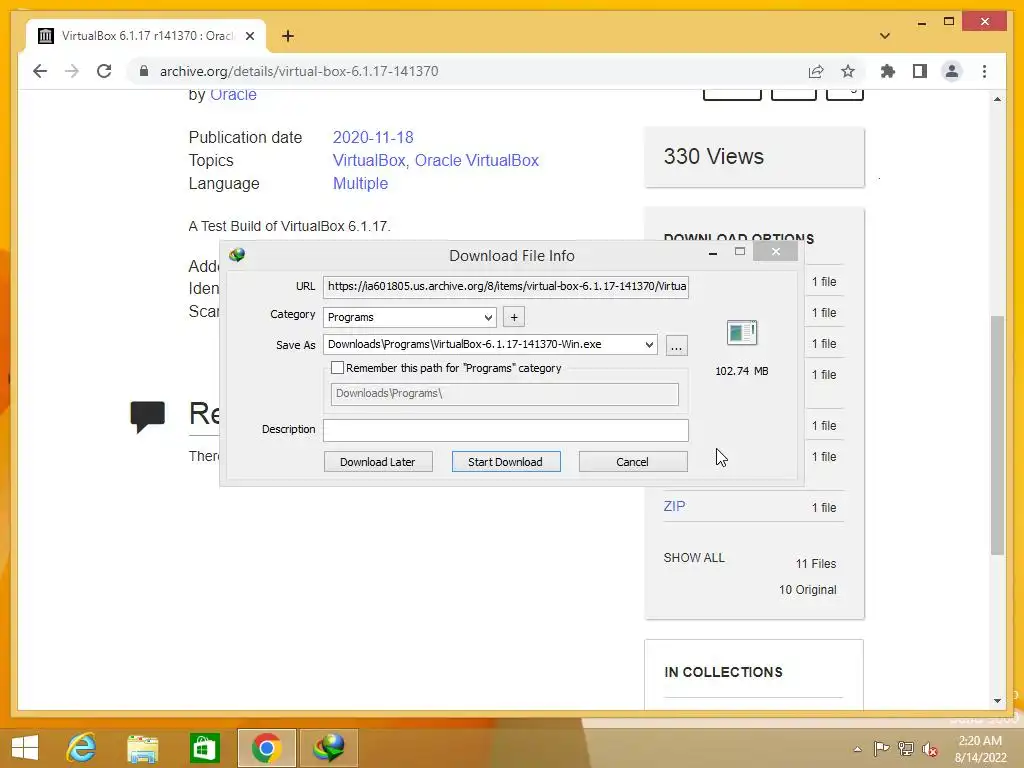Reload the archive.org page

click(x=104, y=71)
